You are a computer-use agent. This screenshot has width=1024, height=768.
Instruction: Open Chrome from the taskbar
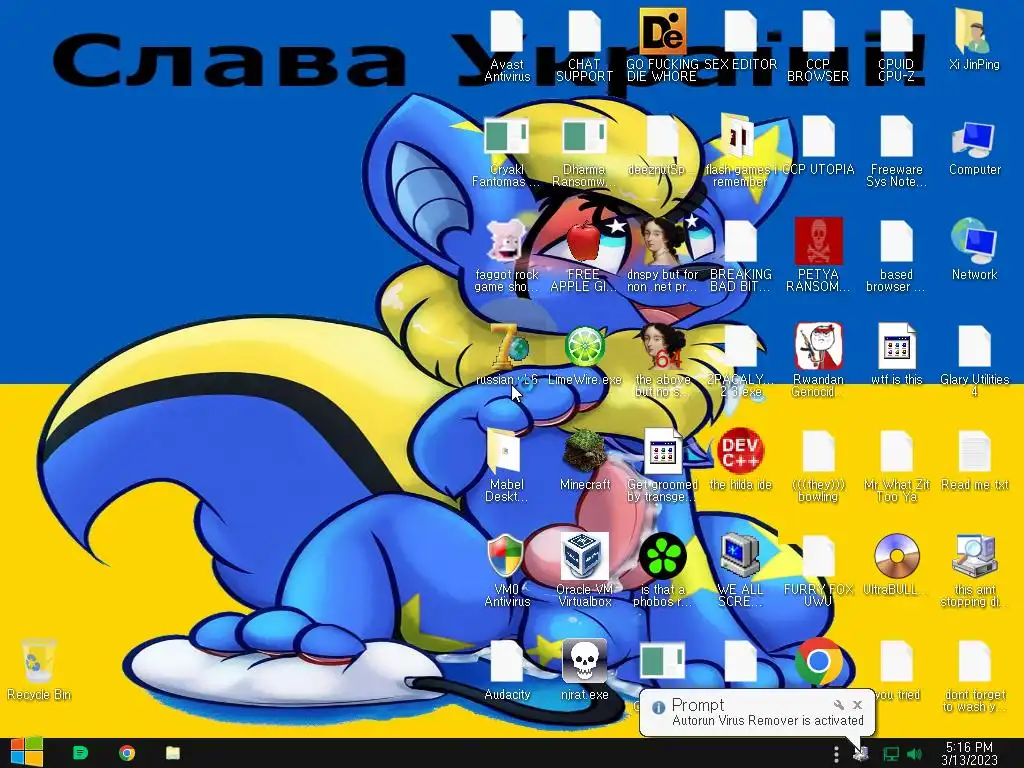[x=127, y=753]
